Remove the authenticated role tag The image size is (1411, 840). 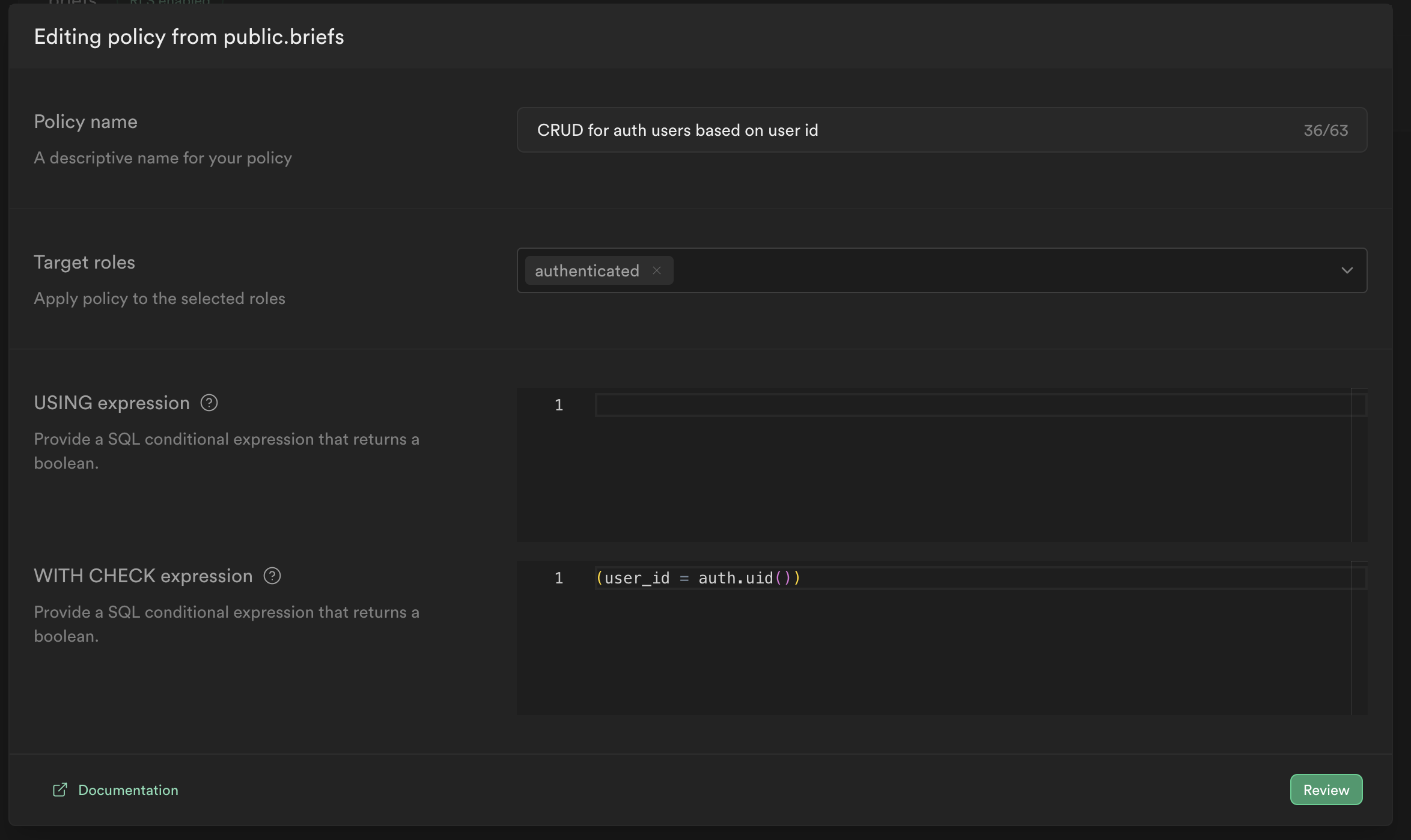pos(657,270)
